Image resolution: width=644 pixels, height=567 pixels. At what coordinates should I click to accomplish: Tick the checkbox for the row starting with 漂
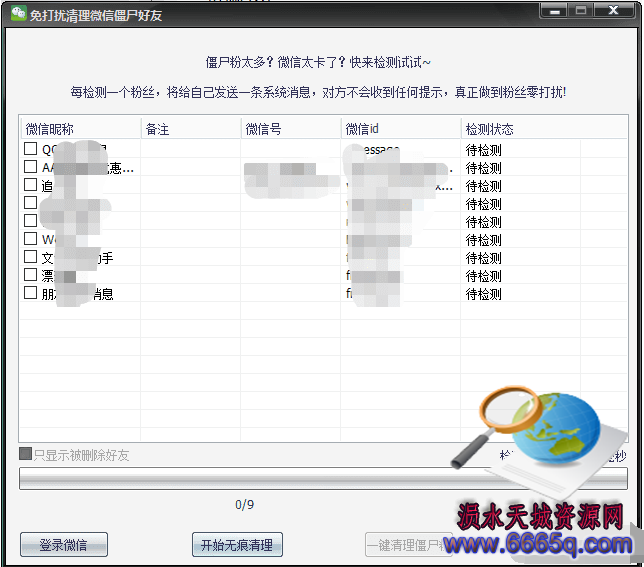click(x=30, y=274)
